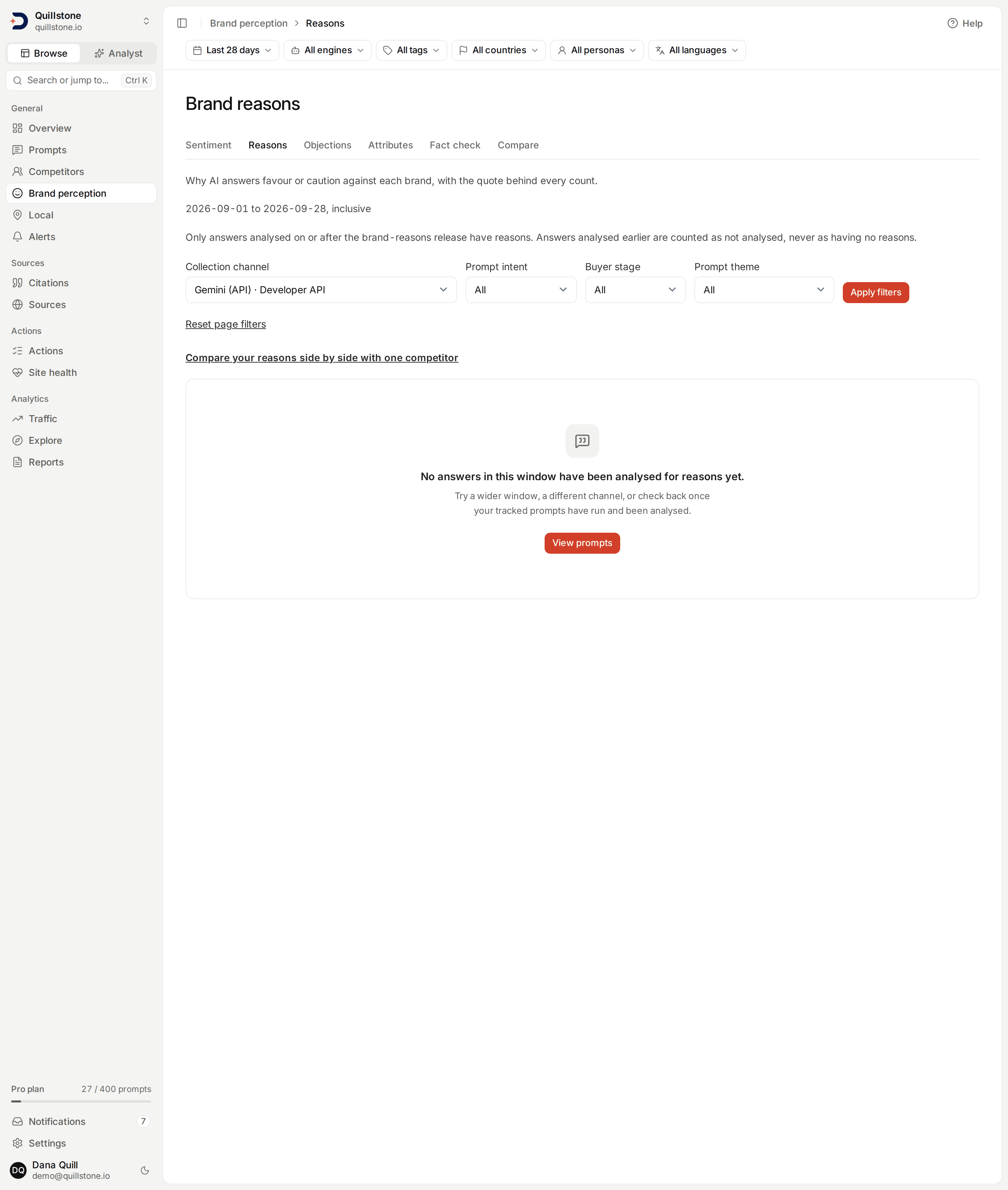Open Prompt intent dropdown
The width and height of the screenshot is (1008, 1190).
(x=521, y=290)
